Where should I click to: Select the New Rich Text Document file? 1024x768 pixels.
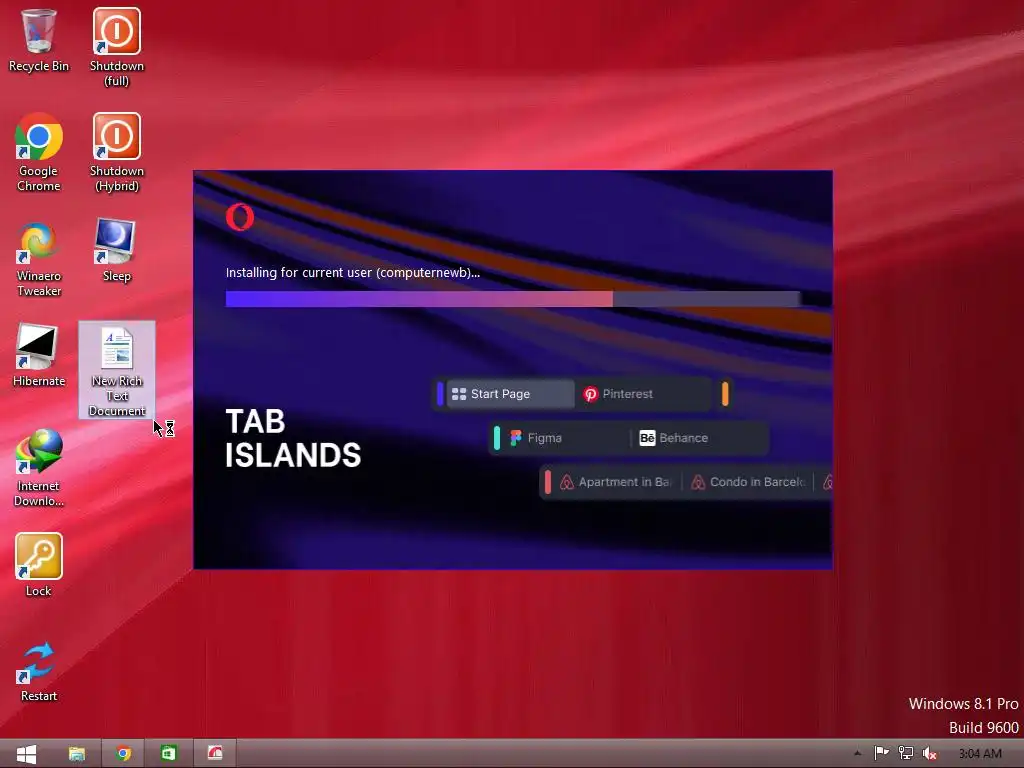coord(117,370)
